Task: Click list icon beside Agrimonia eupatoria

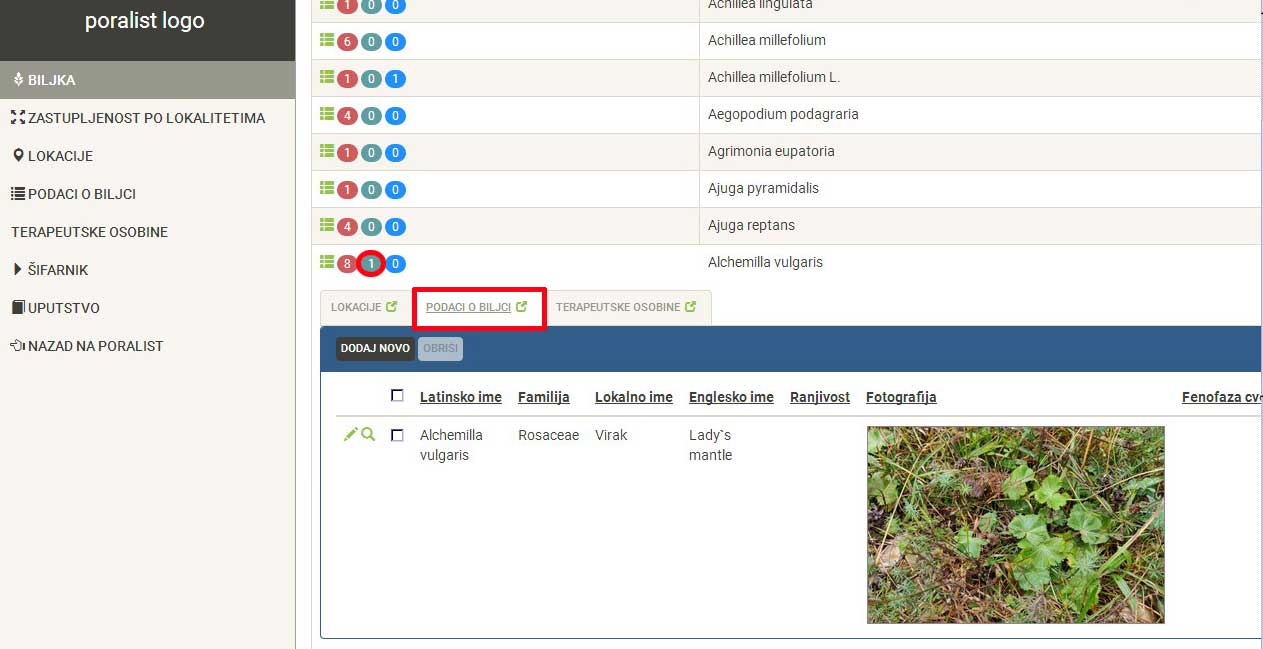Action: [x=326, y=151]
